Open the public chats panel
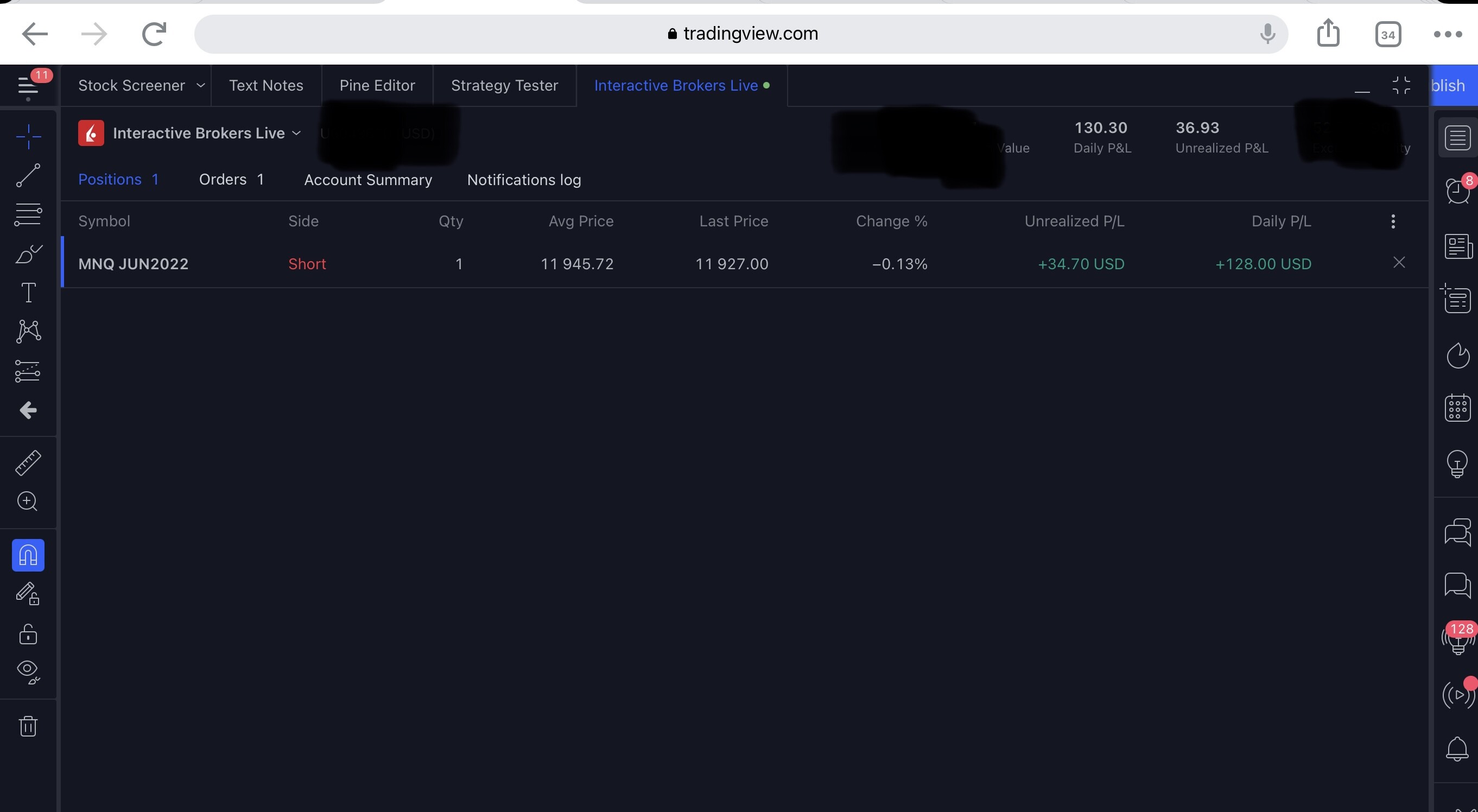 tap(1457, 532)
